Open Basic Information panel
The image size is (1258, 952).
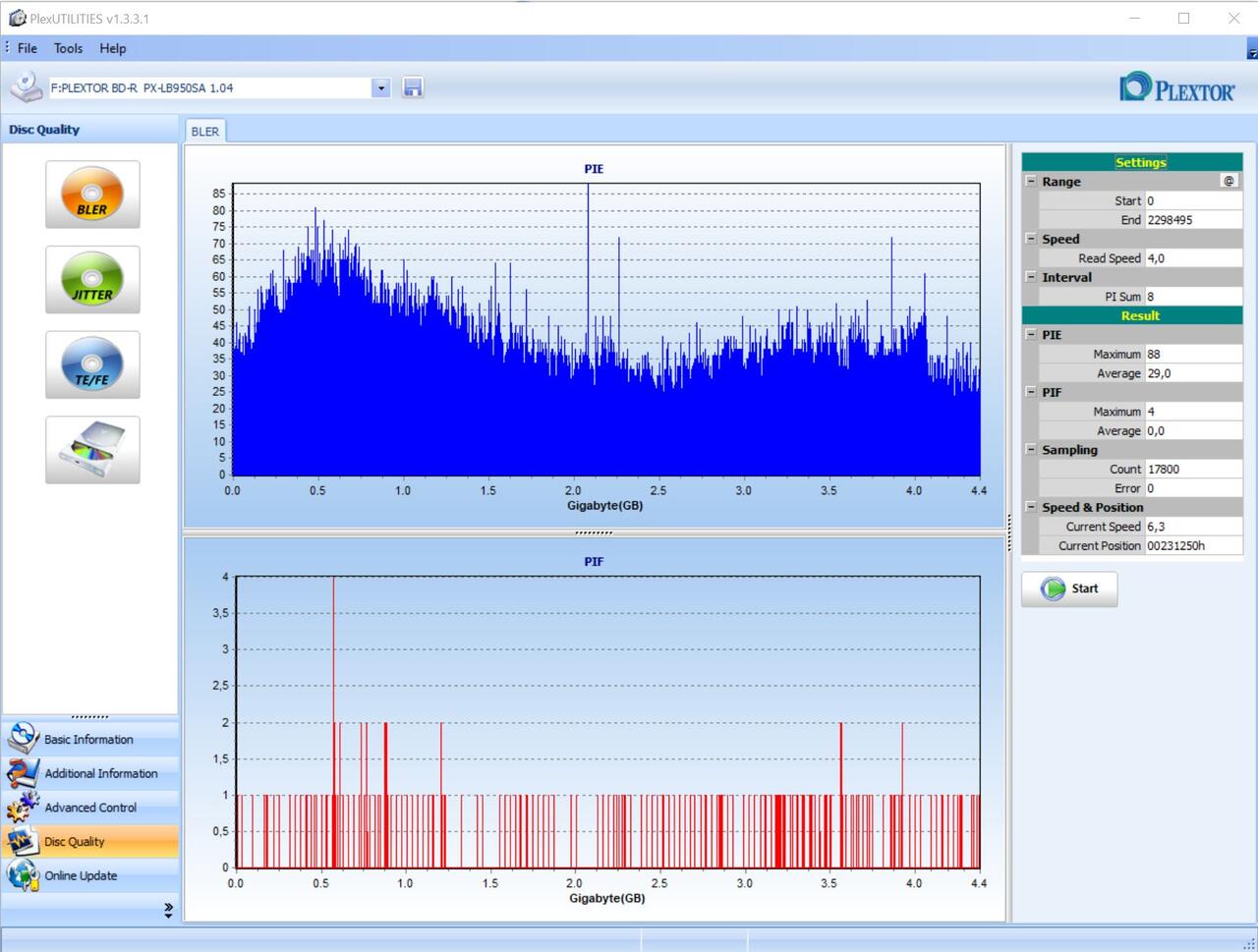[88, 739]
